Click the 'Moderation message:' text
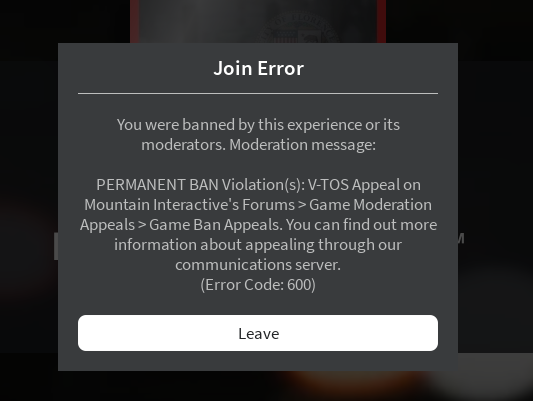 (303, 145)
